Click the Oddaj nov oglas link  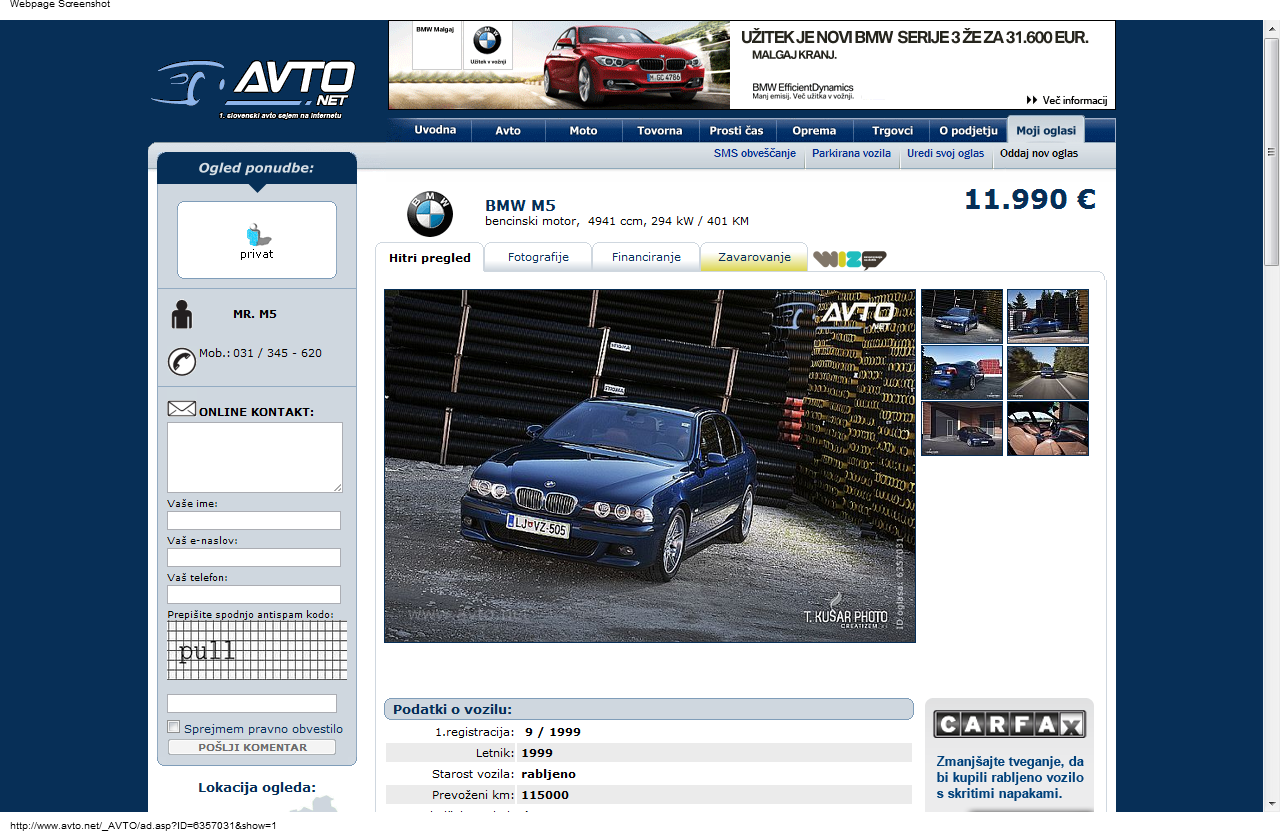tap(1039, 154)
